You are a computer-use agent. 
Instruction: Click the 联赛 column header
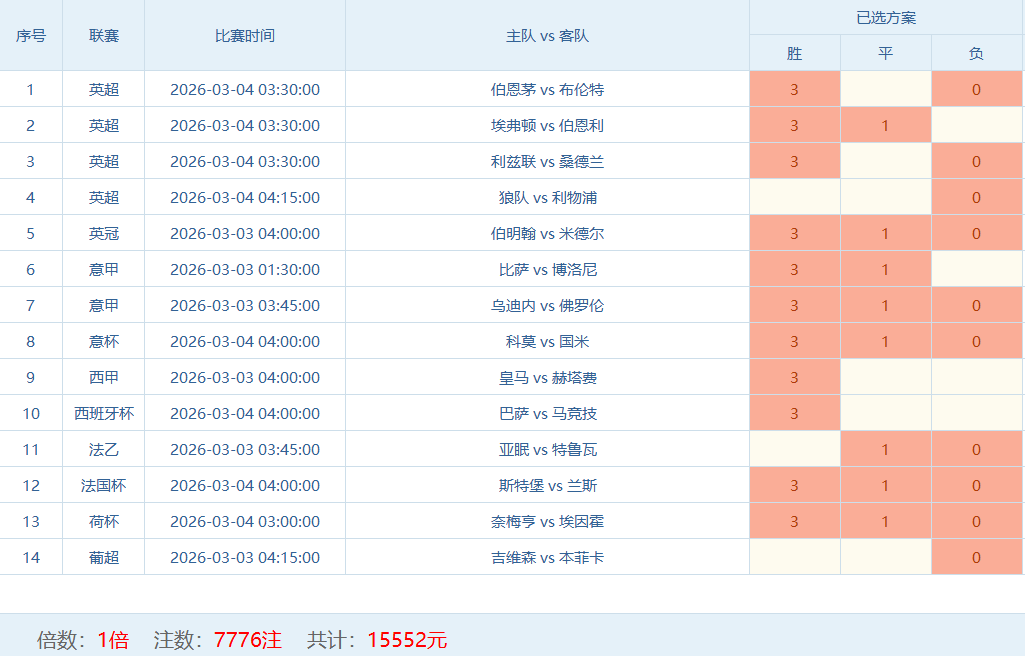coord(103,36)
